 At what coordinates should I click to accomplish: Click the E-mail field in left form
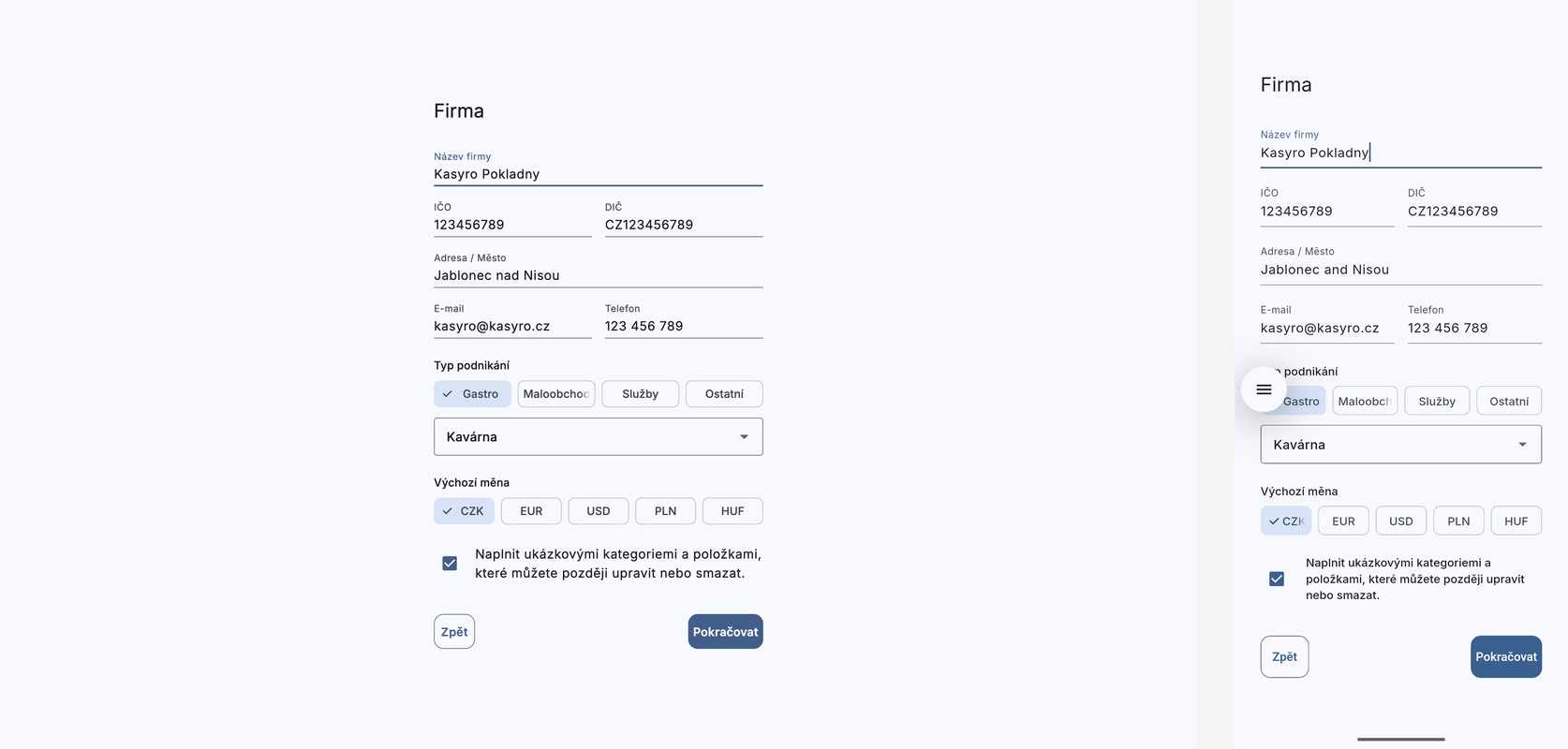click(x=511, y=327)
